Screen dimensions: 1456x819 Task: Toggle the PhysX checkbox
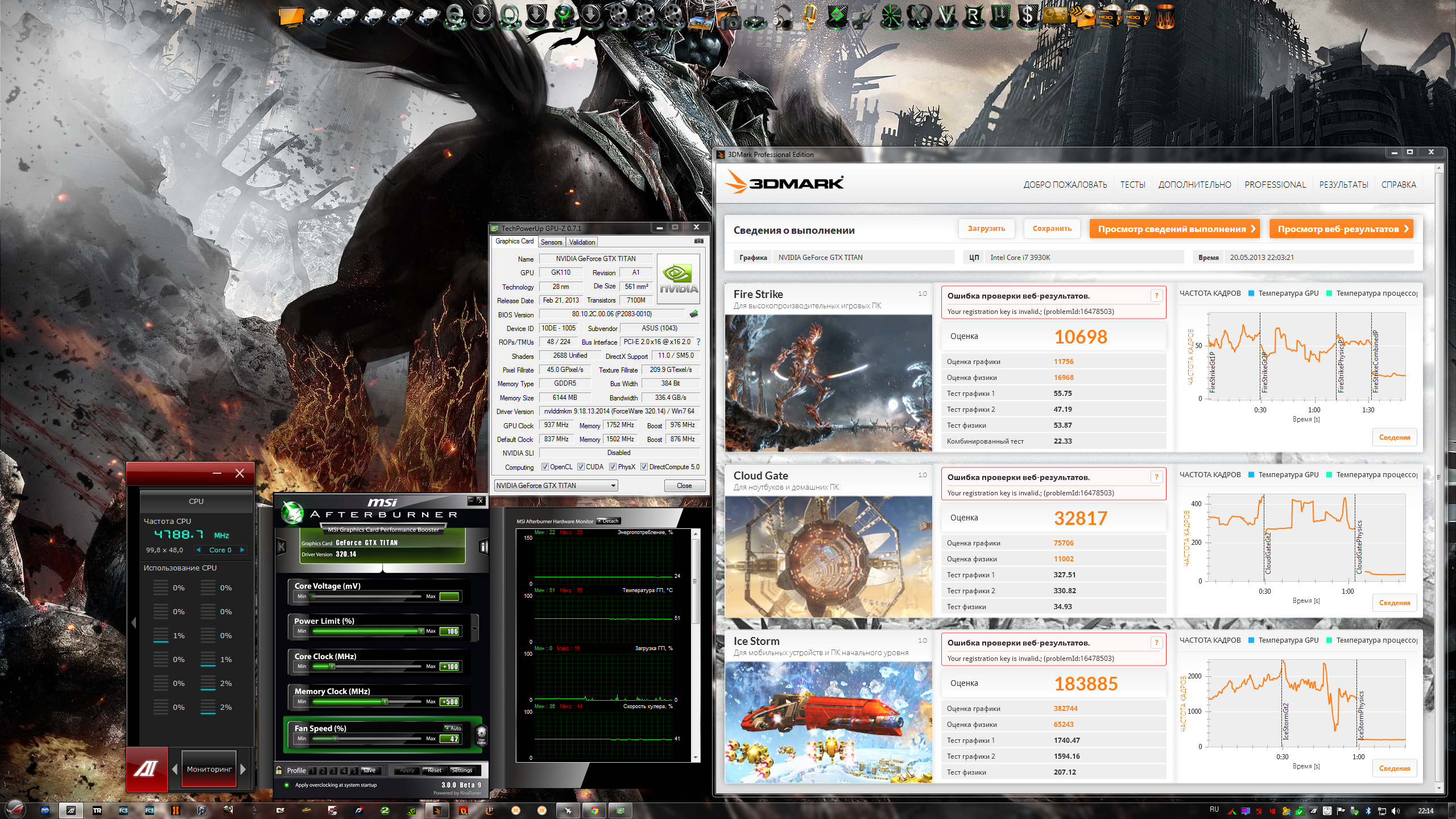pos(613,467)
